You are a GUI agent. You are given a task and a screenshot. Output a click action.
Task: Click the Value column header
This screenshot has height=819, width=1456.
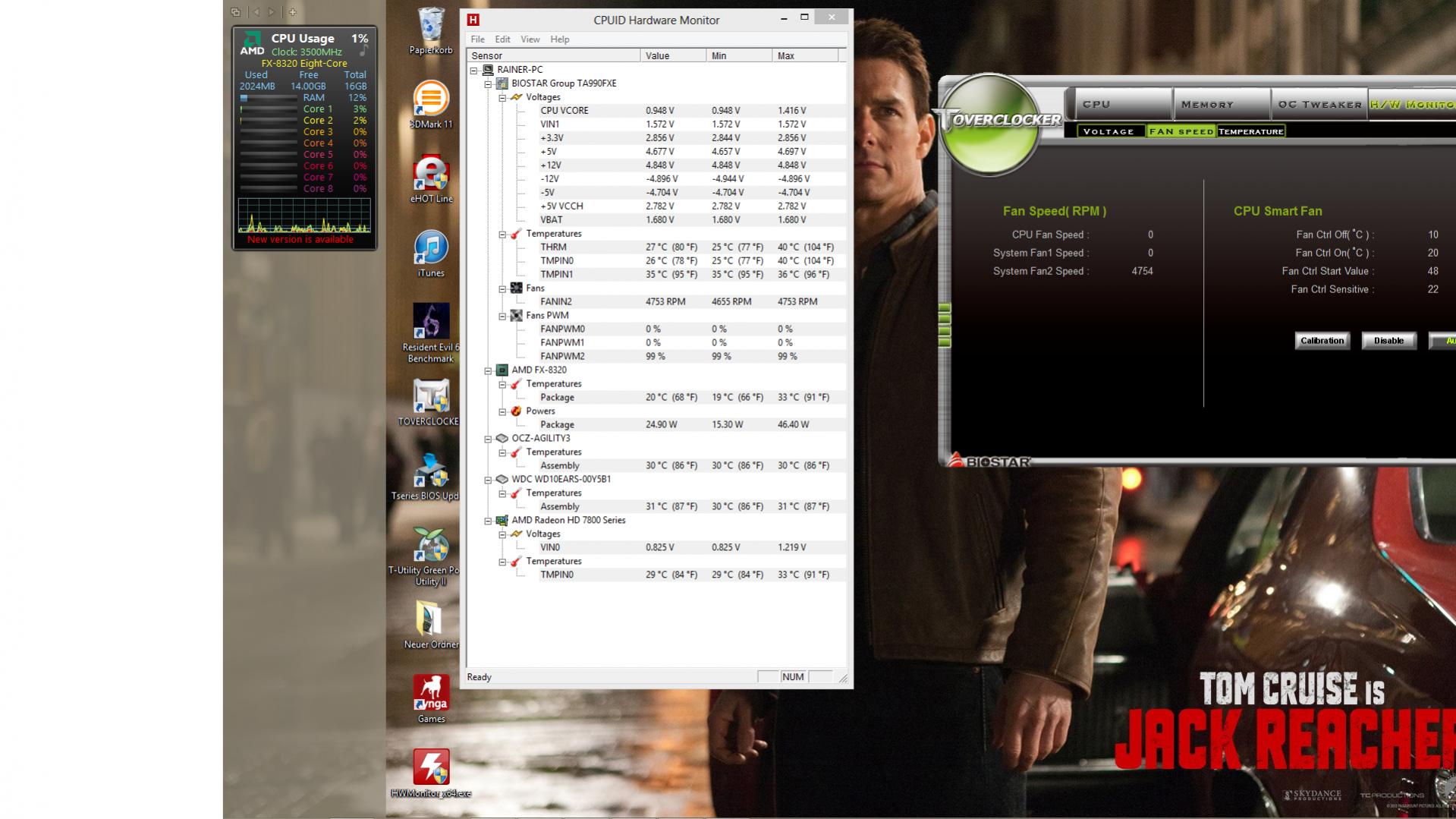click(674, 56)
